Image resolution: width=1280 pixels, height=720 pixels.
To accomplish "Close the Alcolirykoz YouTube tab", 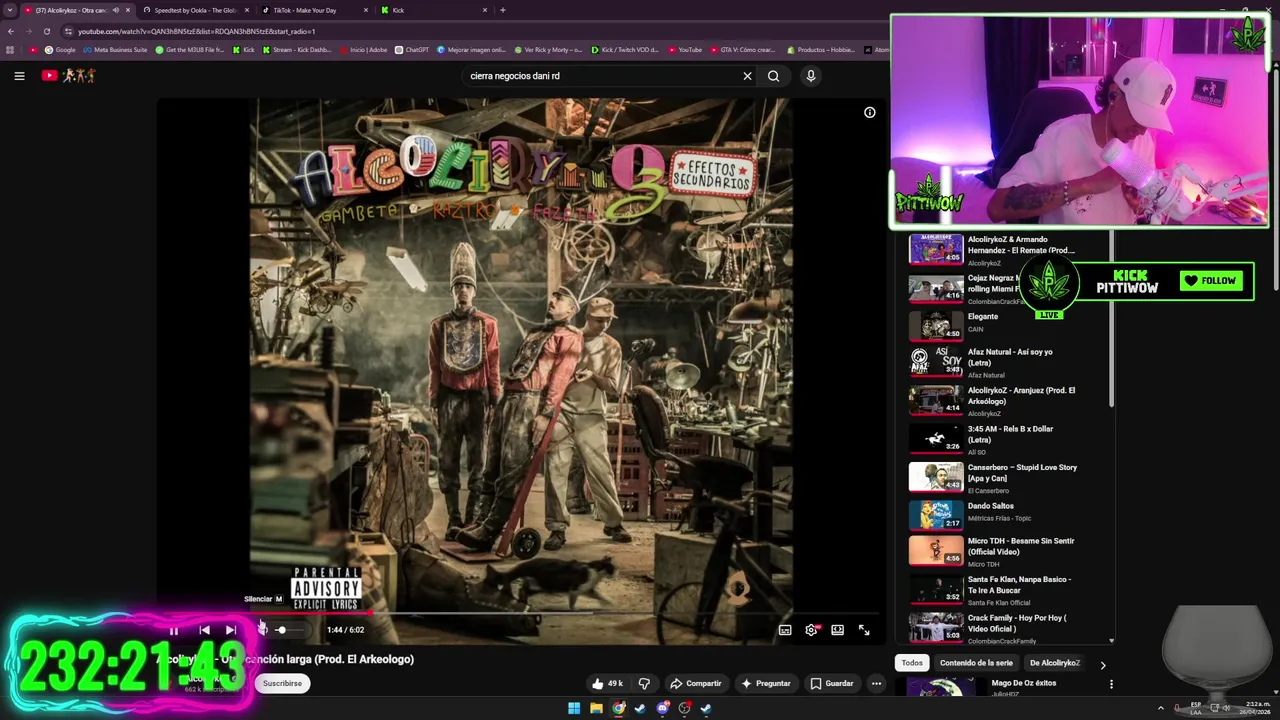I will pyautogui.click(x=128, y=10).
